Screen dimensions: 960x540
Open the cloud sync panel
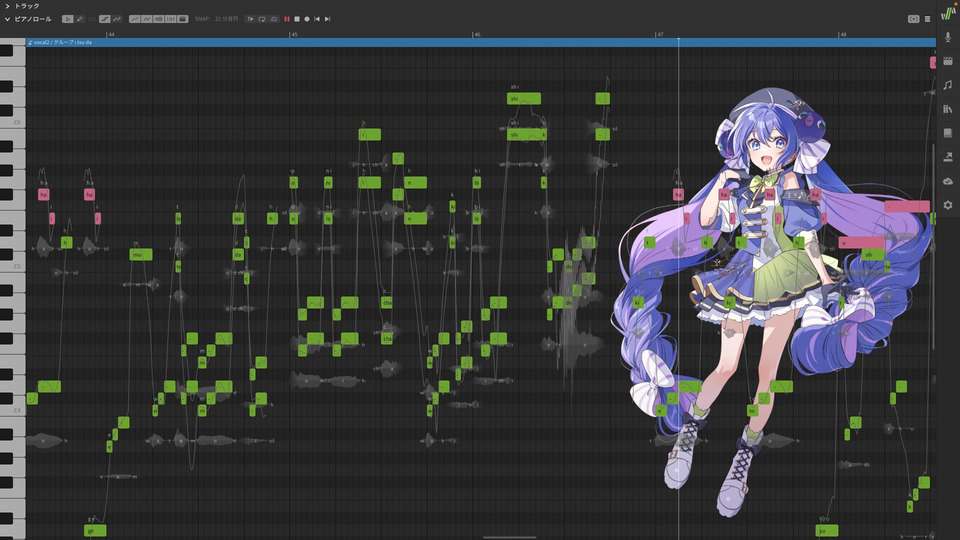point(948,181)
